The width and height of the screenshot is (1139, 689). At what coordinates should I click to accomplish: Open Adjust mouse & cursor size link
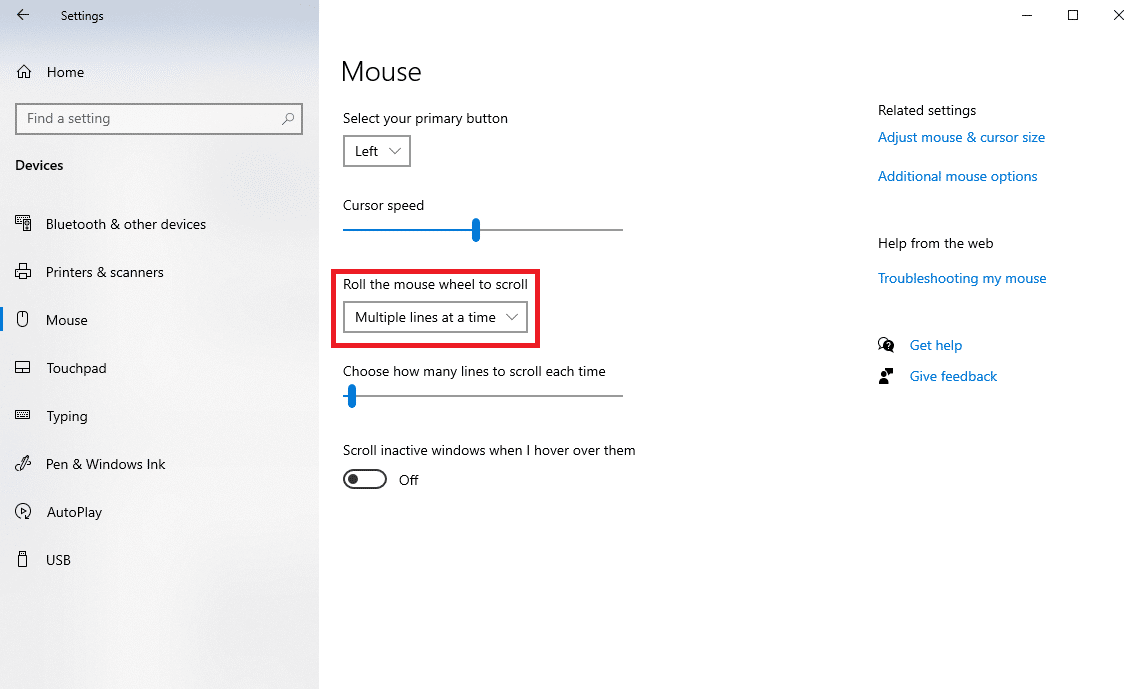click(961, 137)
